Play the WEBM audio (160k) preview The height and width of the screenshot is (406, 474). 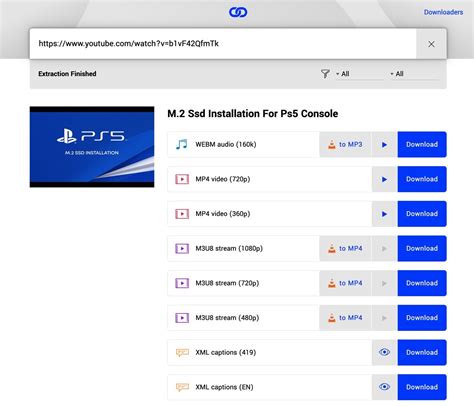click(x=384, y=144)
